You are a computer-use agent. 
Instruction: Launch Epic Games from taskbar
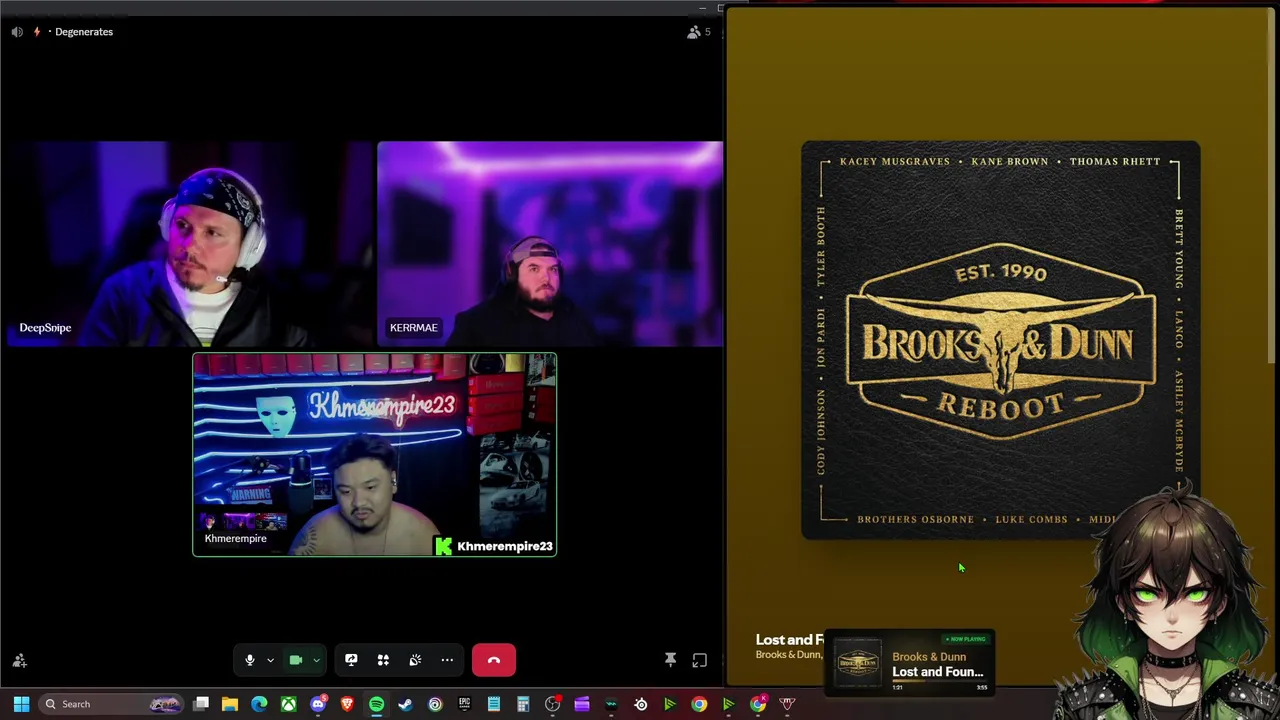(464, 704)
